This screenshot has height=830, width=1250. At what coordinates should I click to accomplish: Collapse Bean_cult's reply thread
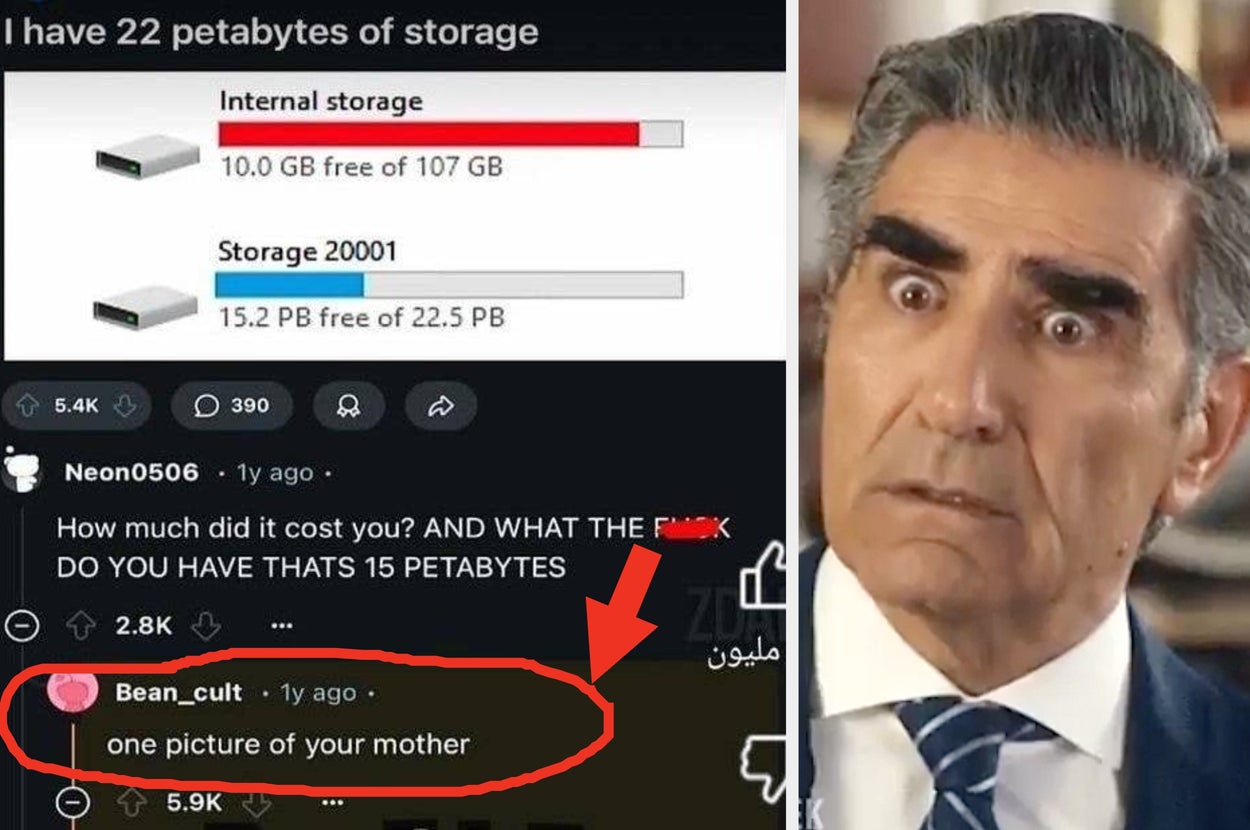tap(74, 802)
